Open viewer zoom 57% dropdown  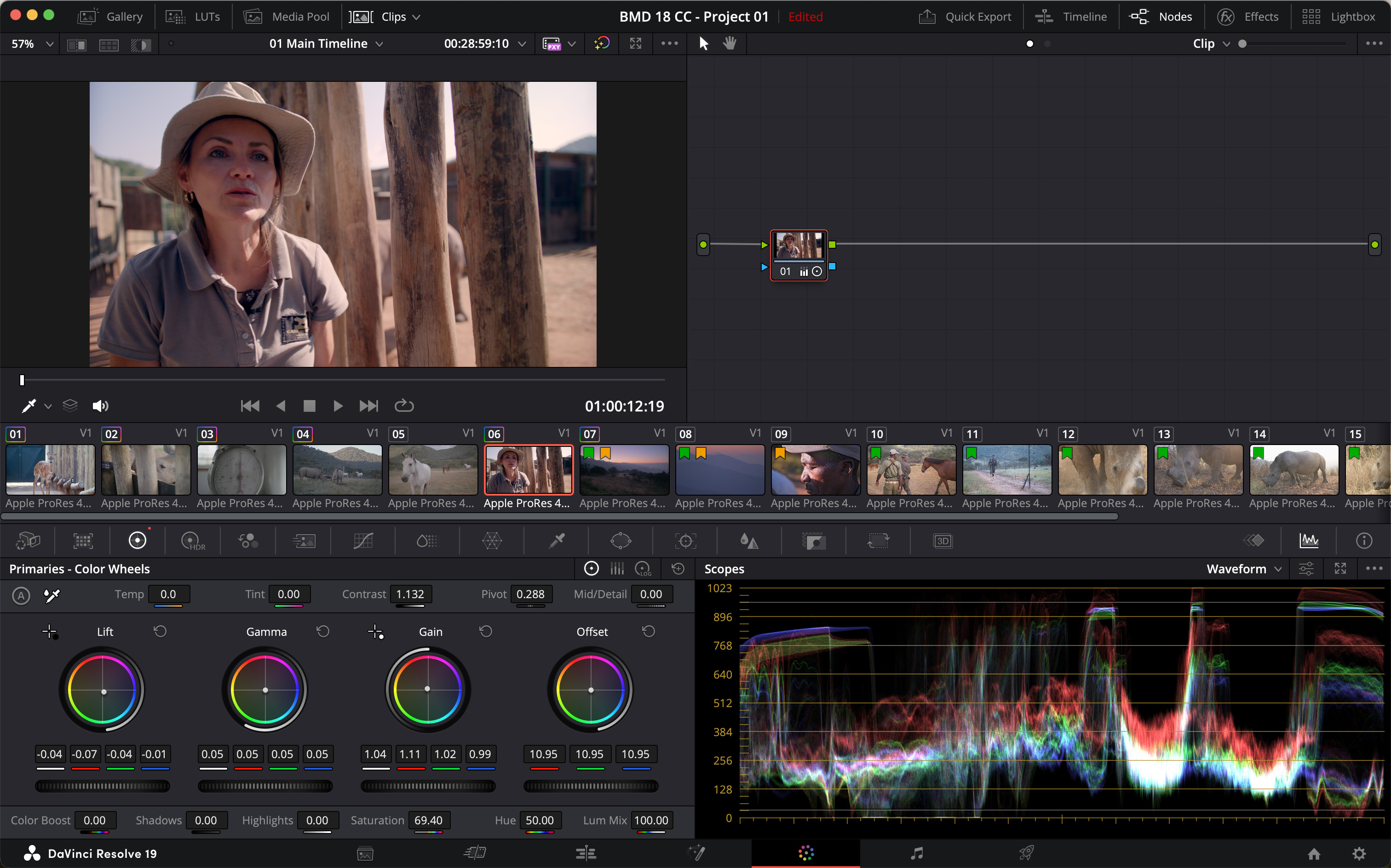point(32,44)
